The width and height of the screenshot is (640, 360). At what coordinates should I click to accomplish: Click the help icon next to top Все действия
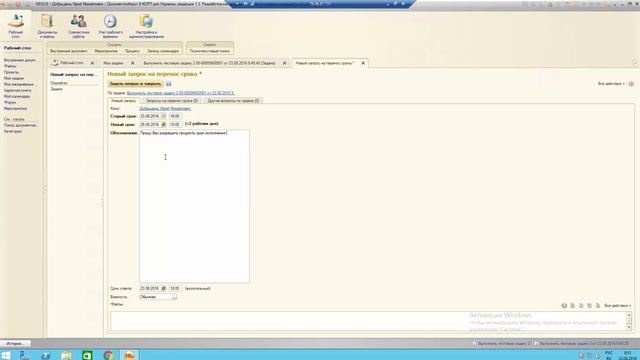coord(631,84)
